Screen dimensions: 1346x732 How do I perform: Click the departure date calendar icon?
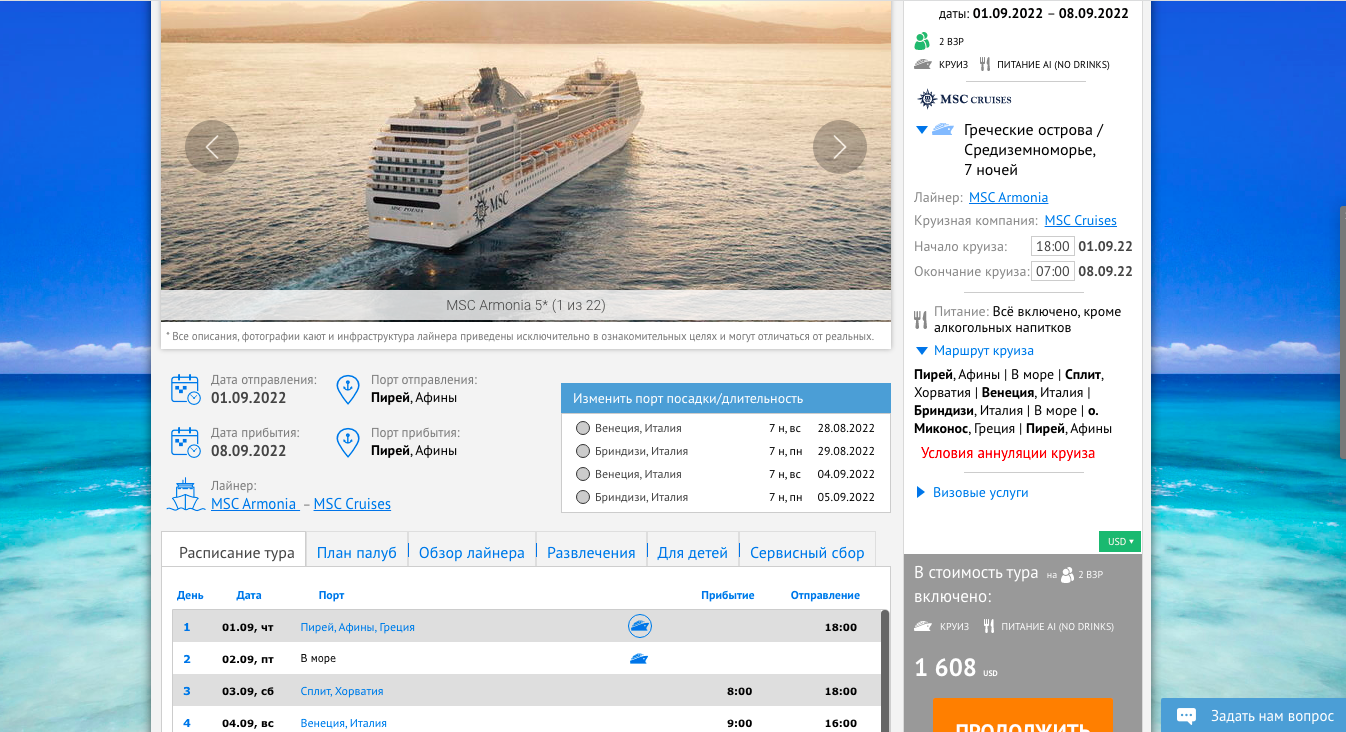click(185, 389)
